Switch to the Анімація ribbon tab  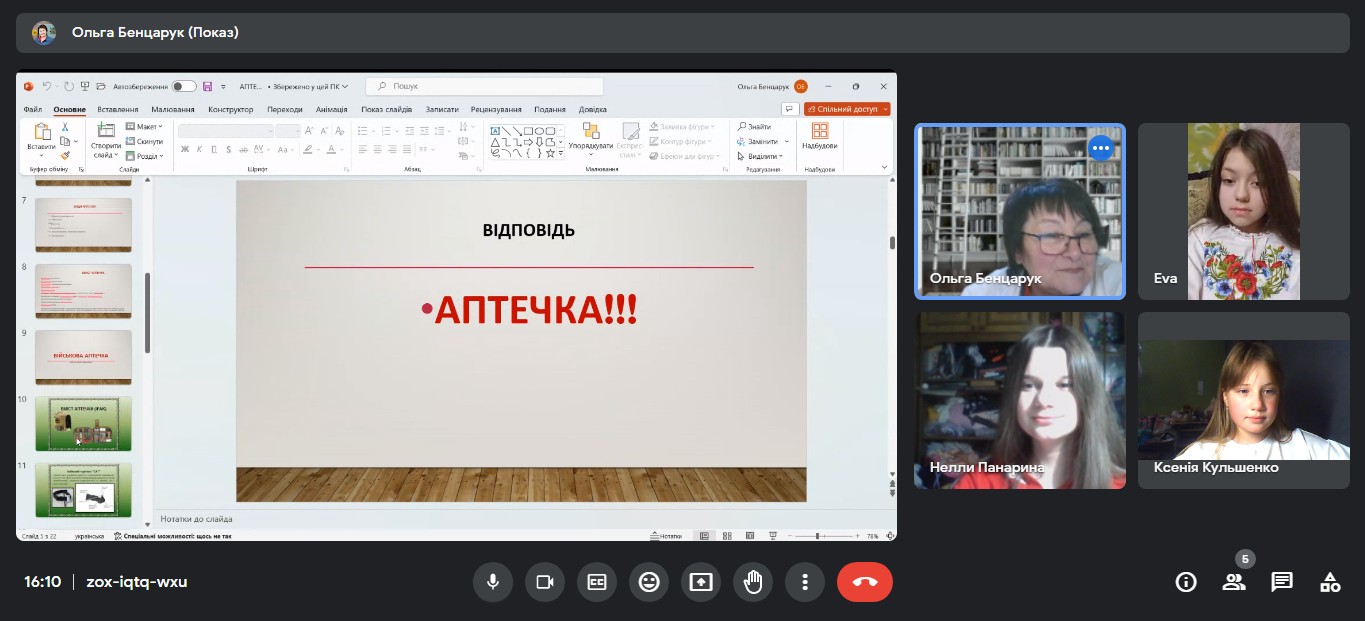point(331,109)
